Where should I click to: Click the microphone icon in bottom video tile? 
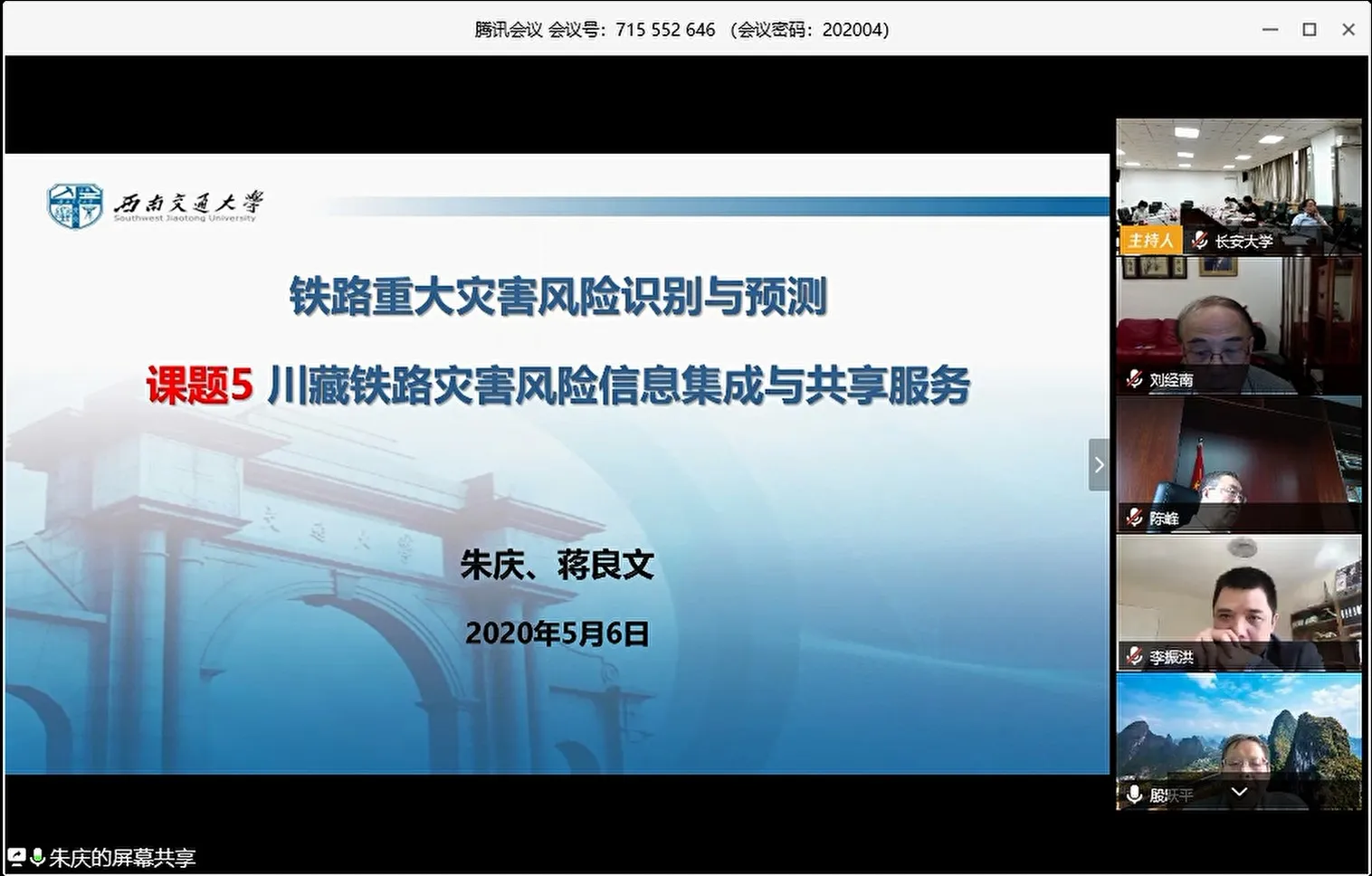point(1134,795)
